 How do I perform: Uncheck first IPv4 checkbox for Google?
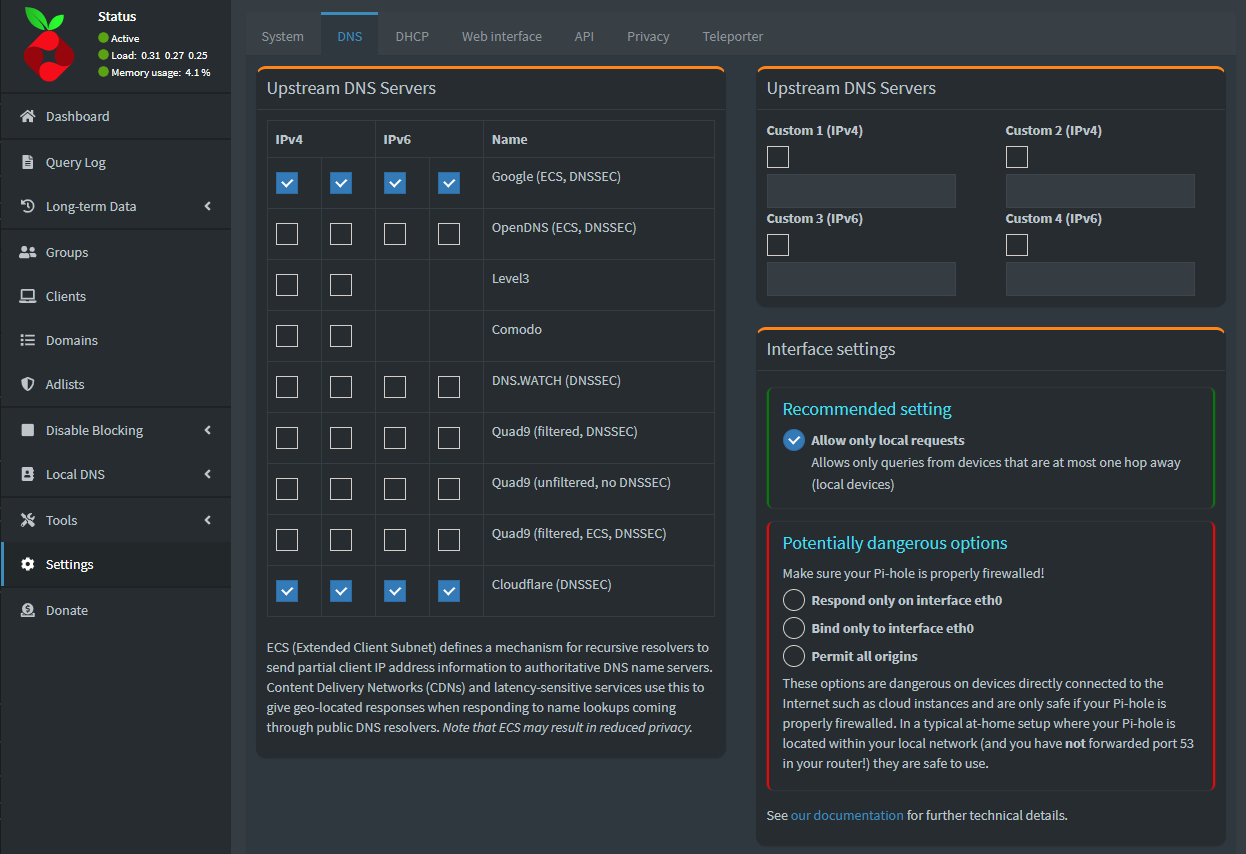coord(287,183)
